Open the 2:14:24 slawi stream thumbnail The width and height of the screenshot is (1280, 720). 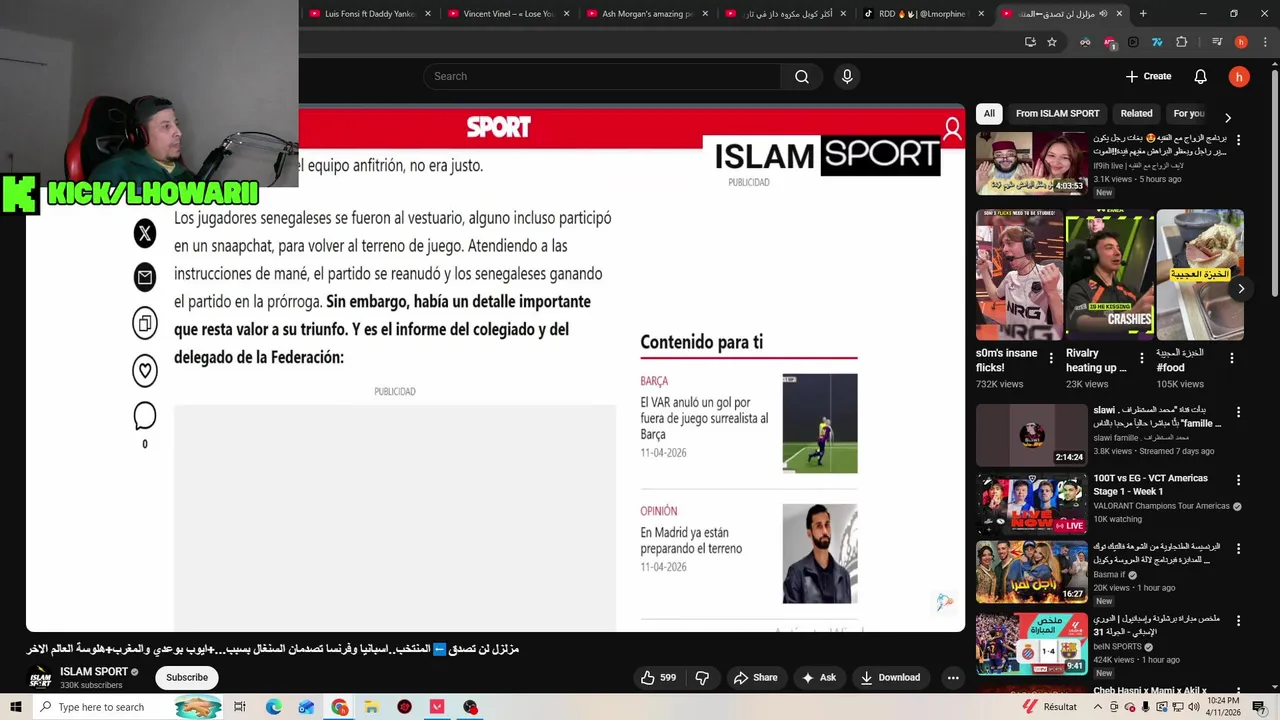click(x=1031, y=435)
